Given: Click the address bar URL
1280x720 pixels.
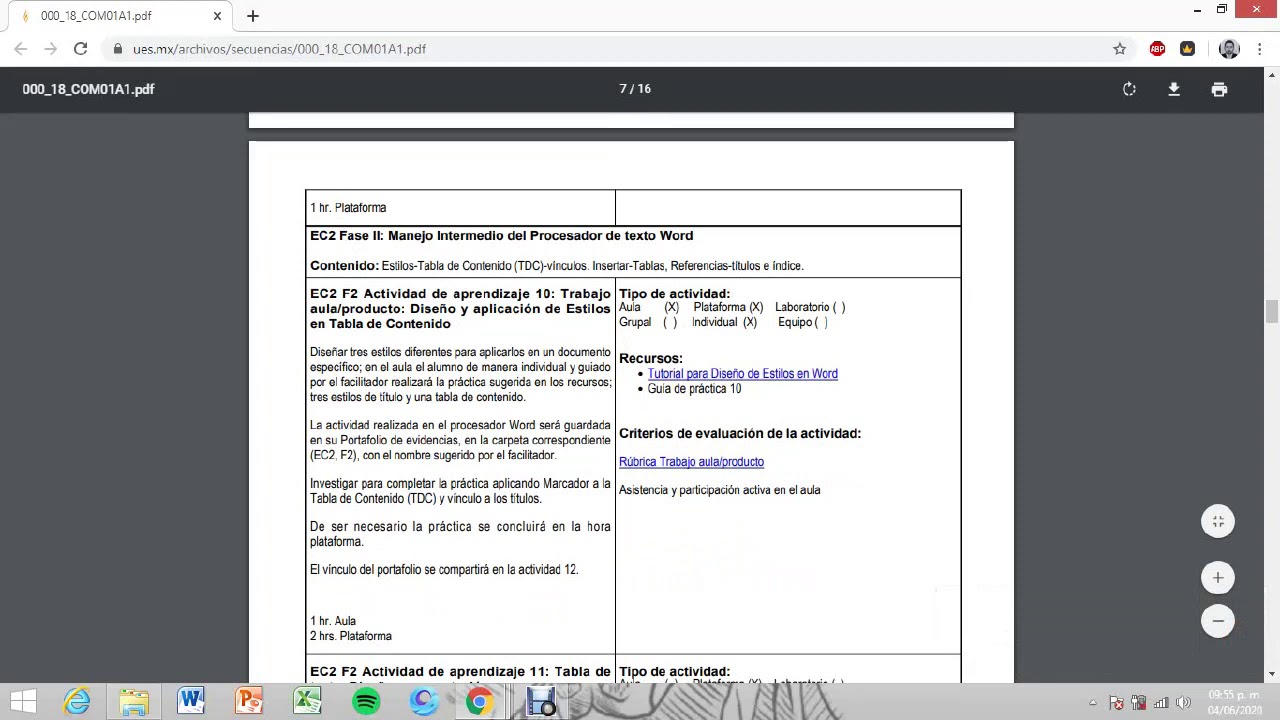Looking at the screenshot, I should coord(279,49).
